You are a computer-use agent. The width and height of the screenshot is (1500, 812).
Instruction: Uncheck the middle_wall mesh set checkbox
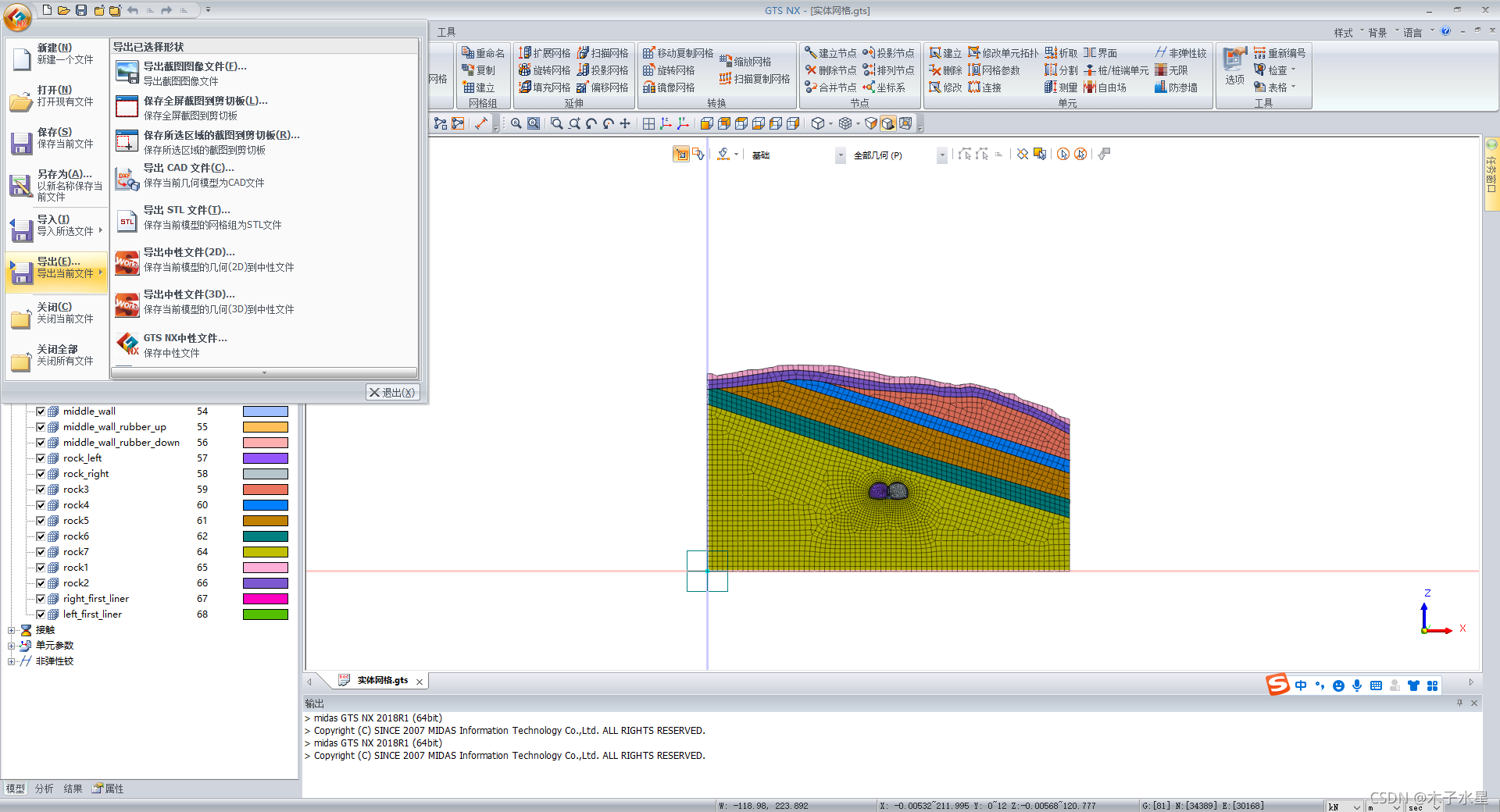pyautogui.click(x=41, y=411)
